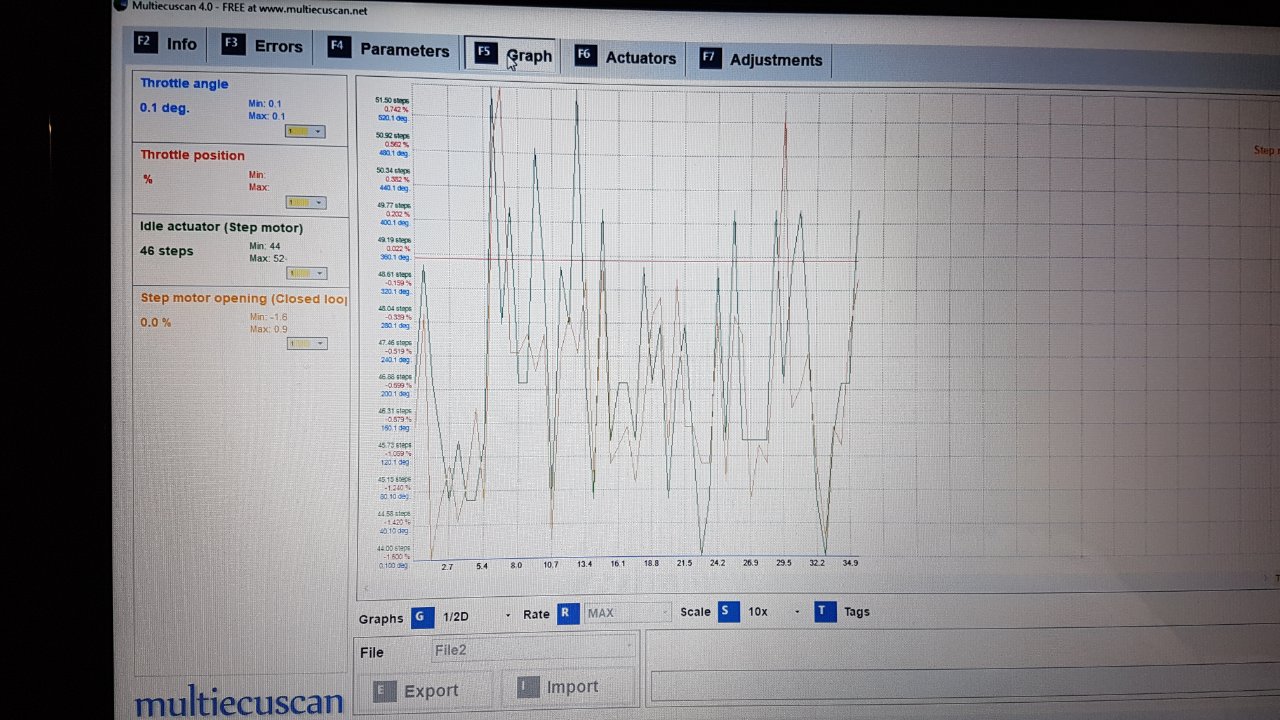Image resolution: width=1280 pixels, height=720 pixels.
Task: Click the F7 key icon beside Adjustments
Action: 709,58
